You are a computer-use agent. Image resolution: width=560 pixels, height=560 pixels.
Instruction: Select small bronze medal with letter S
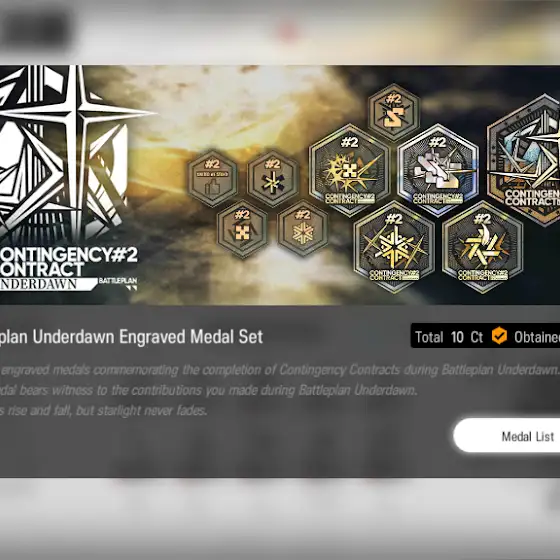(x=394, y=112)
